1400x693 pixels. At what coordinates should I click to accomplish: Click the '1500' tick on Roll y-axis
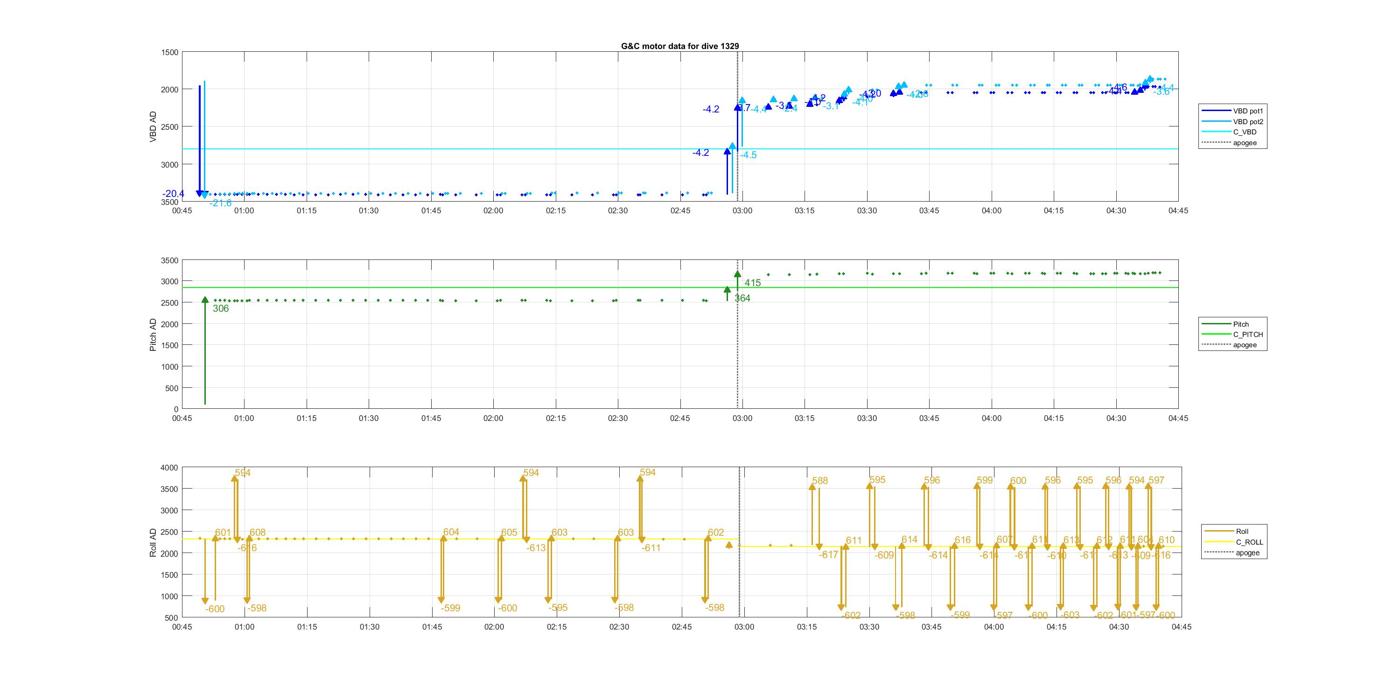pos(170,575)
